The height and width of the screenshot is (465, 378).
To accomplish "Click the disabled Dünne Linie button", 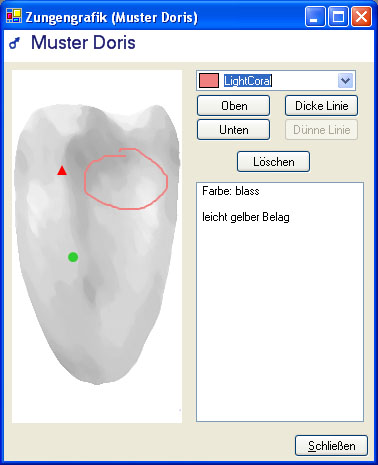I will (x=321, y=130).
